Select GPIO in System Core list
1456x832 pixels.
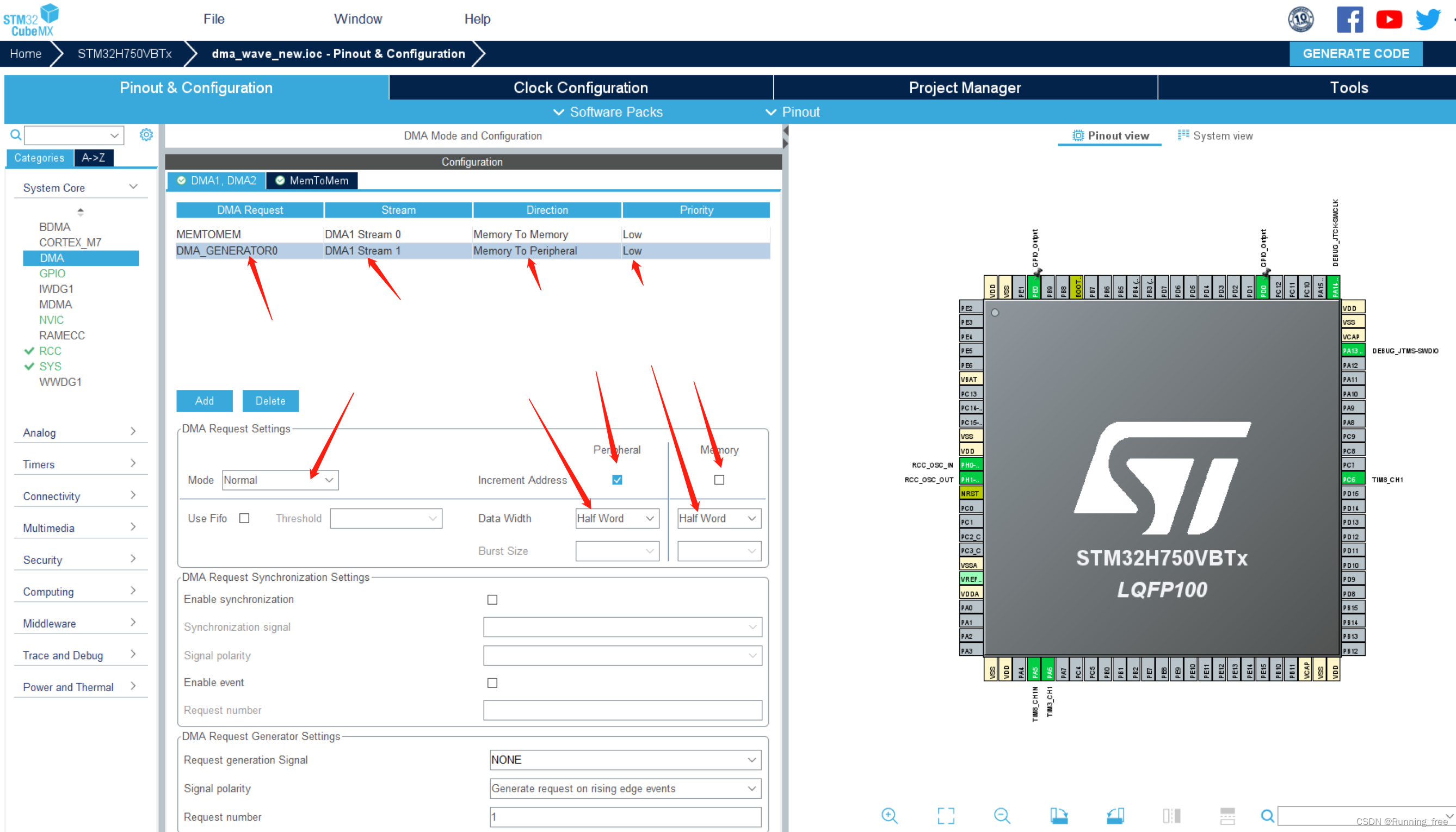coord(52,273)
